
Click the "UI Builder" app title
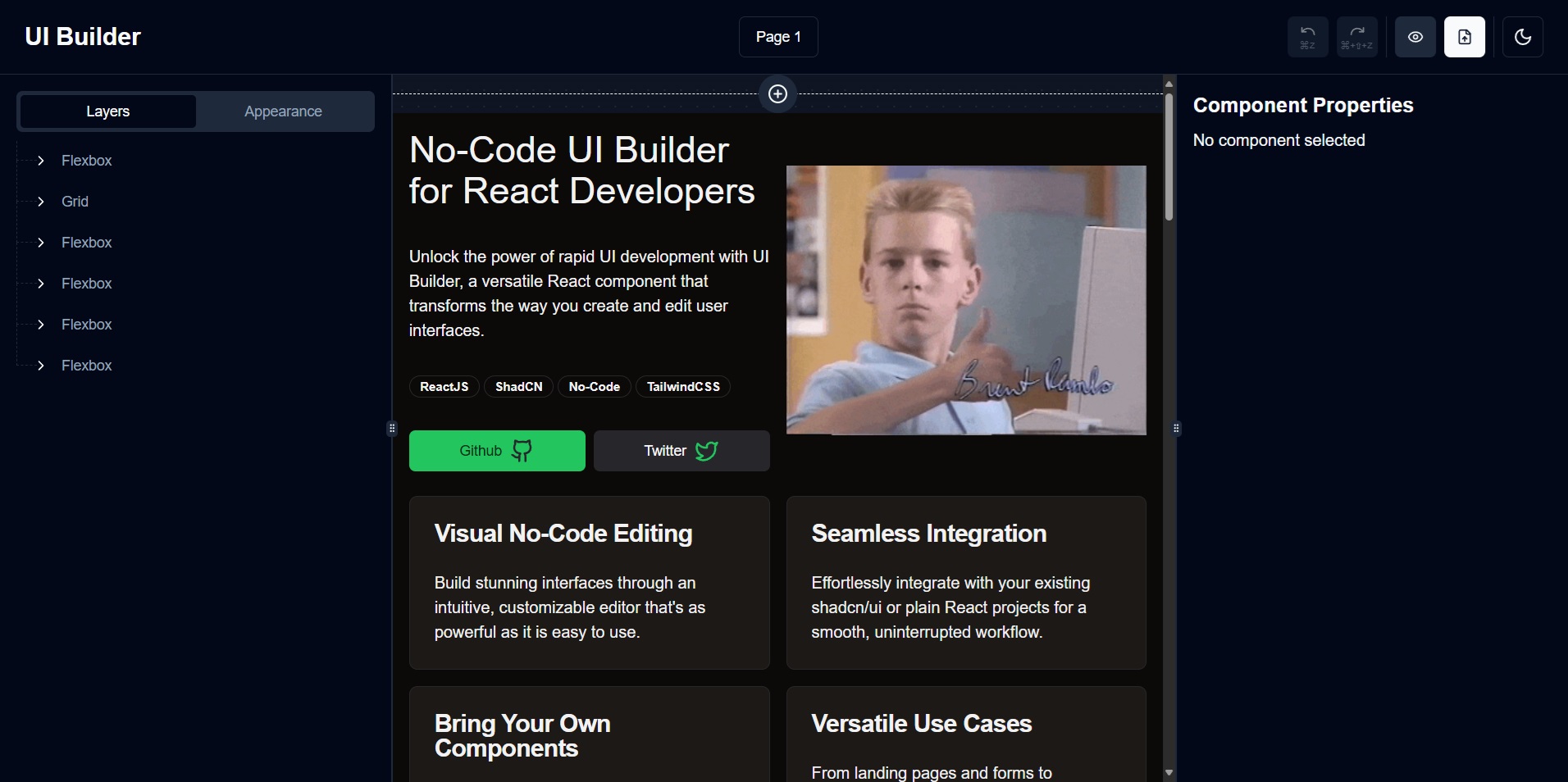click(83, 37)
